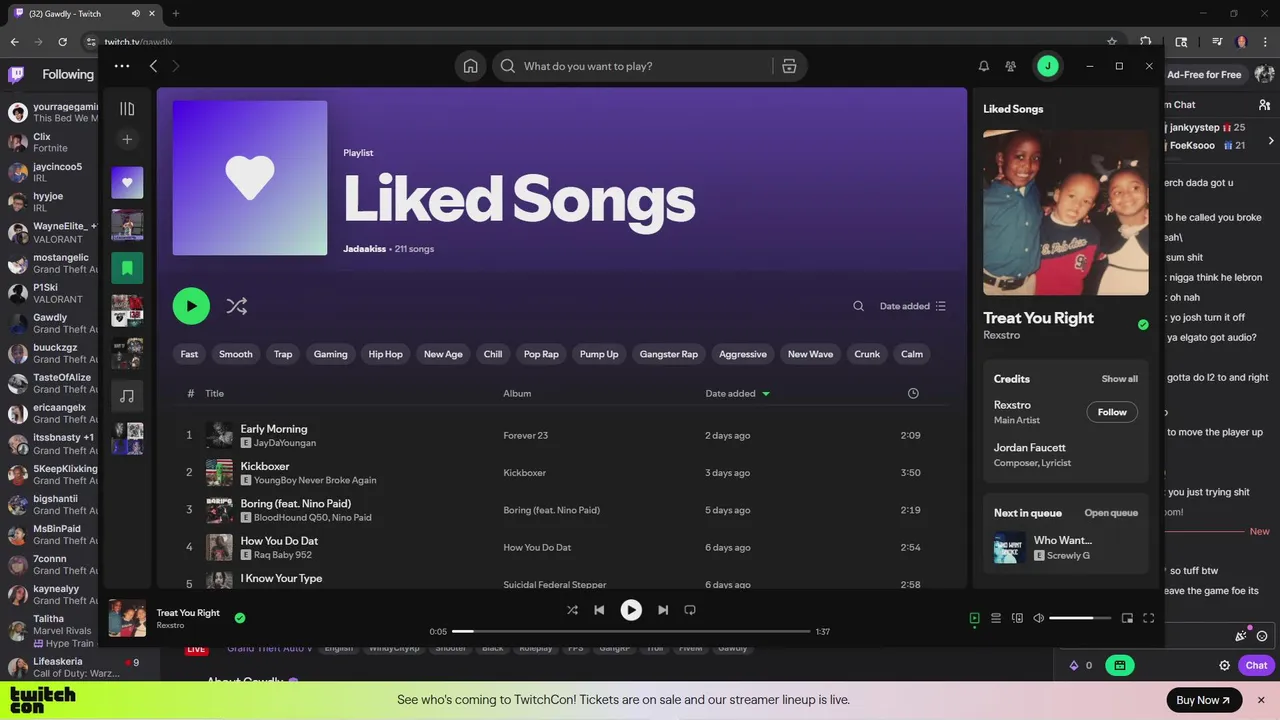1280x720 pixels.
Task: Open music note playlist in sidebar
Action: coord(127,396)
